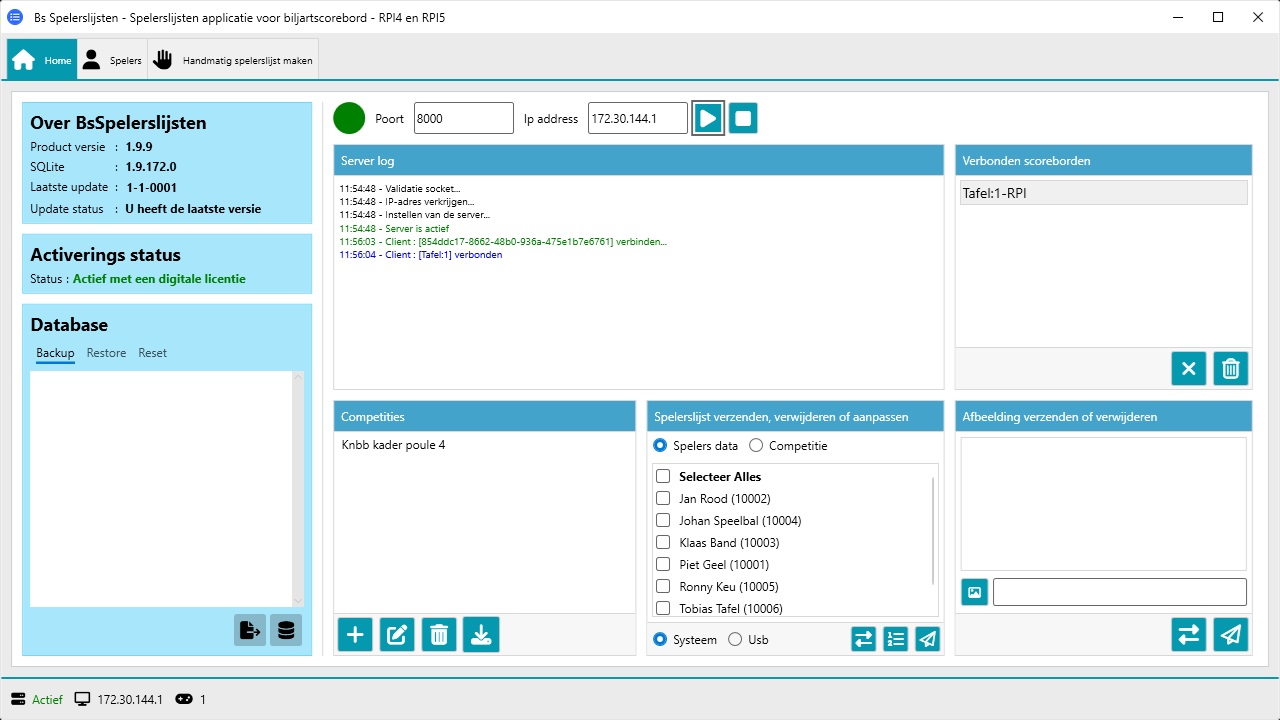The image size is (1280, 720).
Task: Browse for an image with picture icon
Action: [975, 592]
